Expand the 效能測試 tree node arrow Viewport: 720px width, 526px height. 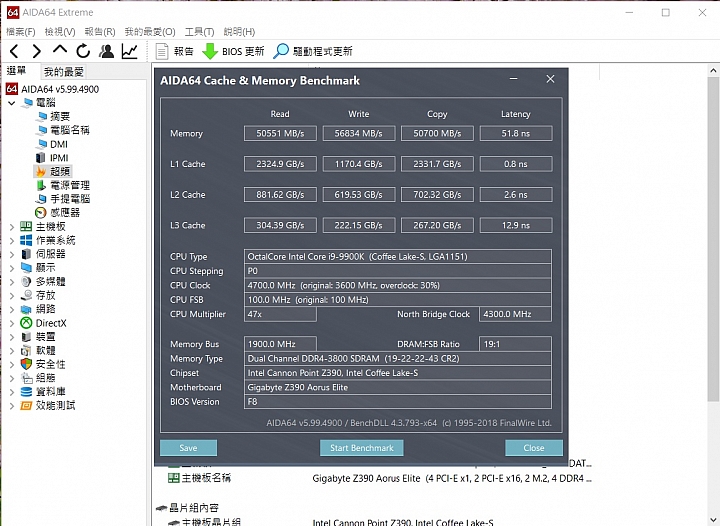tap(12, 405)
